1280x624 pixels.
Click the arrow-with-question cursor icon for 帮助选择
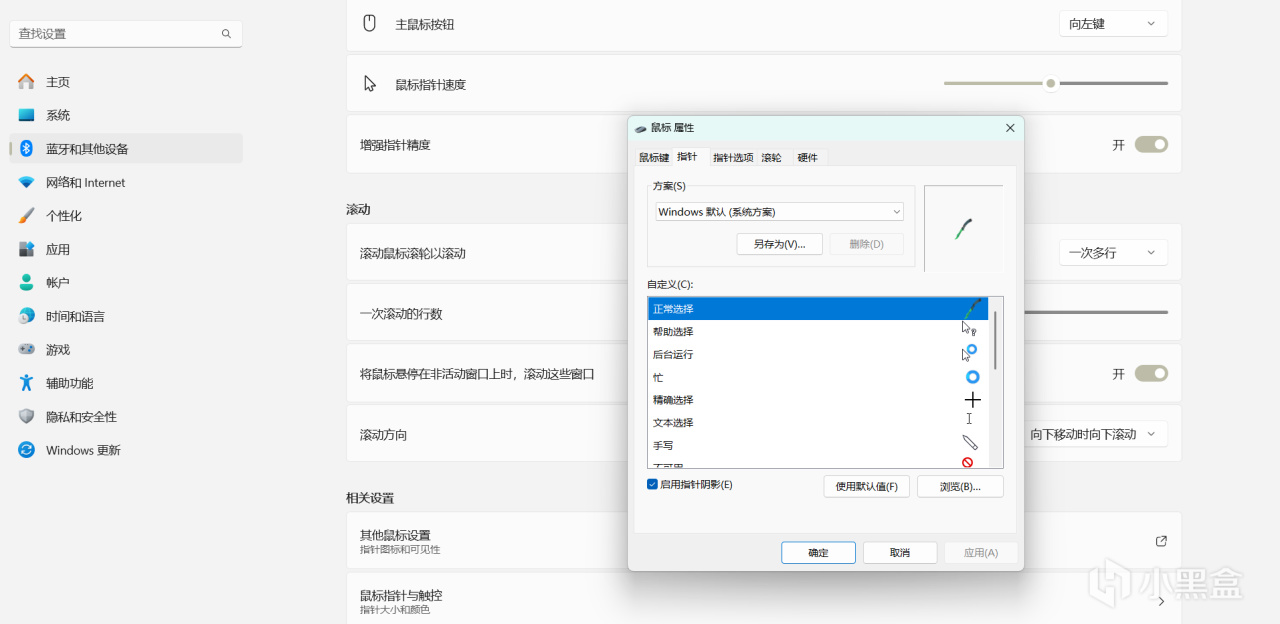[968, 328]
